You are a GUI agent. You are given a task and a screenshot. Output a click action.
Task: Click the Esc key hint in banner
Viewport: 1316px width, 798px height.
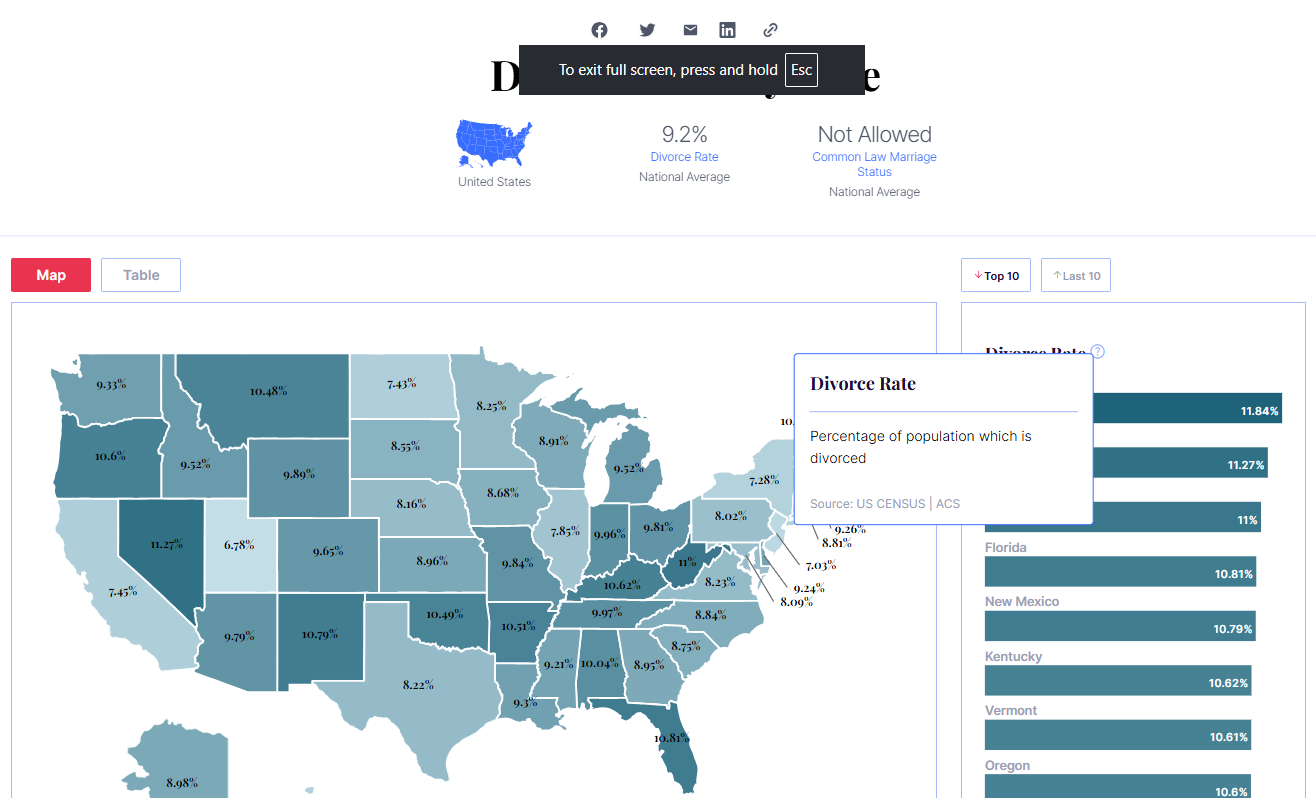tap(801, 70)
